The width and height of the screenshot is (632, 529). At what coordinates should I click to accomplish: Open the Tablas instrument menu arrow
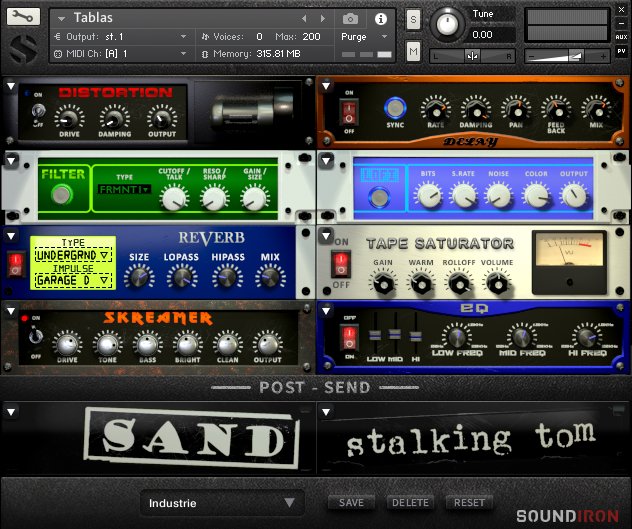pyautogui.click(x=61, y=19)
